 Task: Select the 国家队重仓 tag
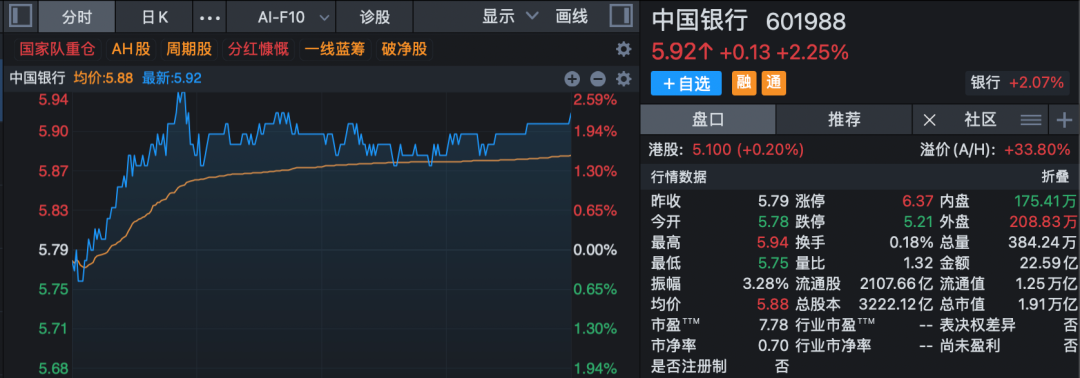[57, 50]
